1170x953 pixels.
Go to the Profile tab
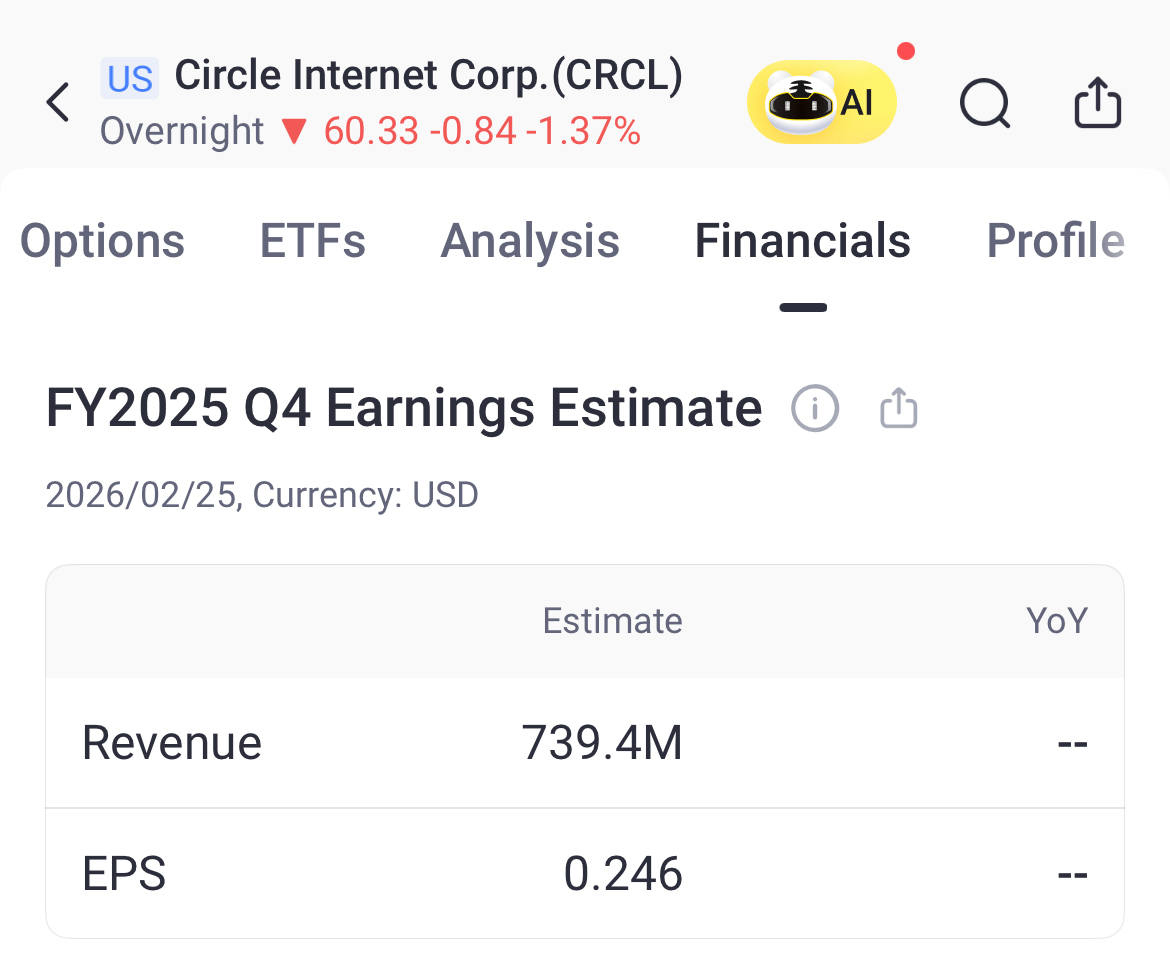pos(1055,242)
